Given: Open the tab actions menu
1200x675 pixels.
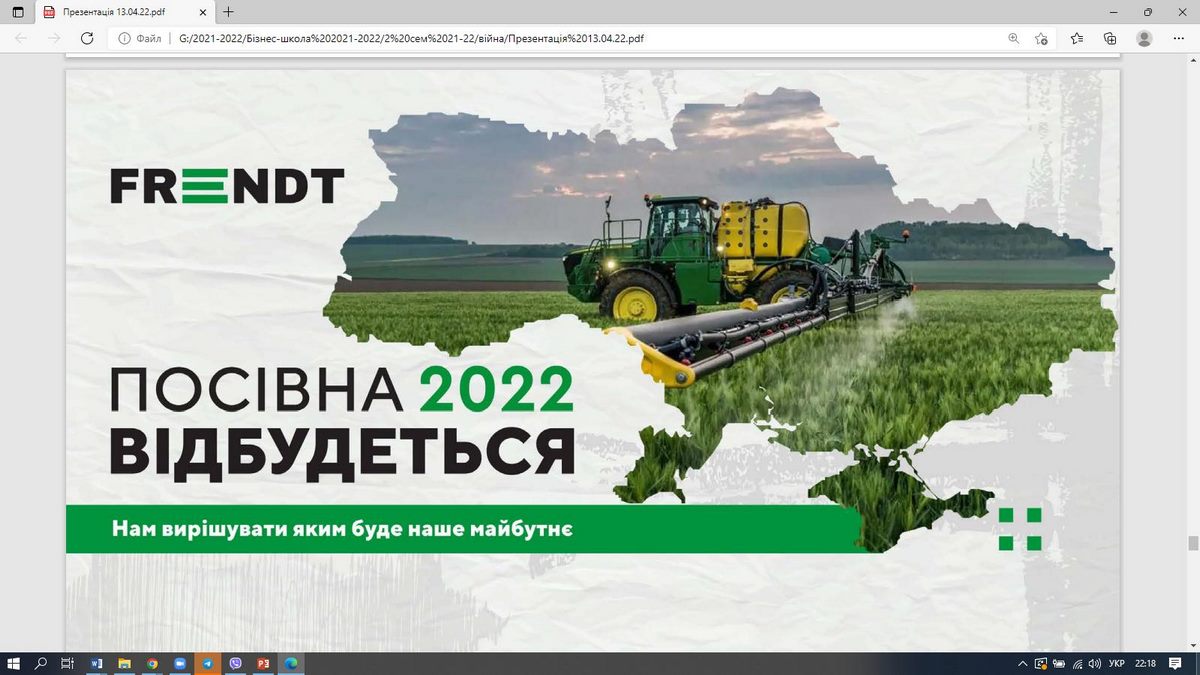Looking at the screenshot, I should click(17, 12).
